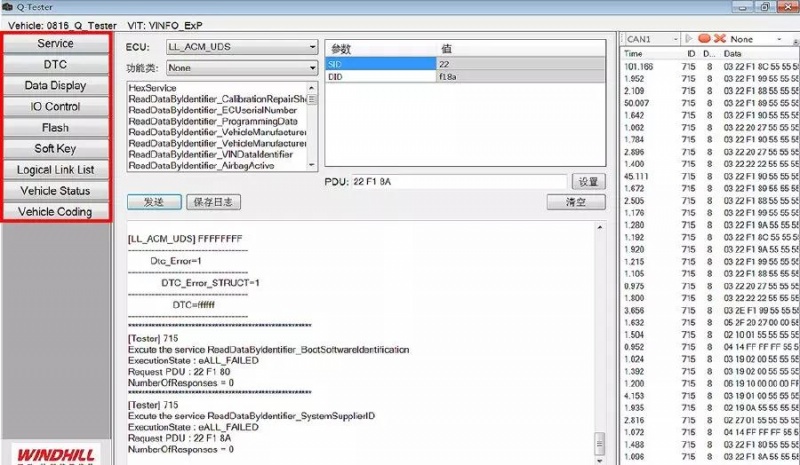The width and height of the screenshot is (800, 465).
Task: Click the 清空 clear button
Action: (589, 202)
